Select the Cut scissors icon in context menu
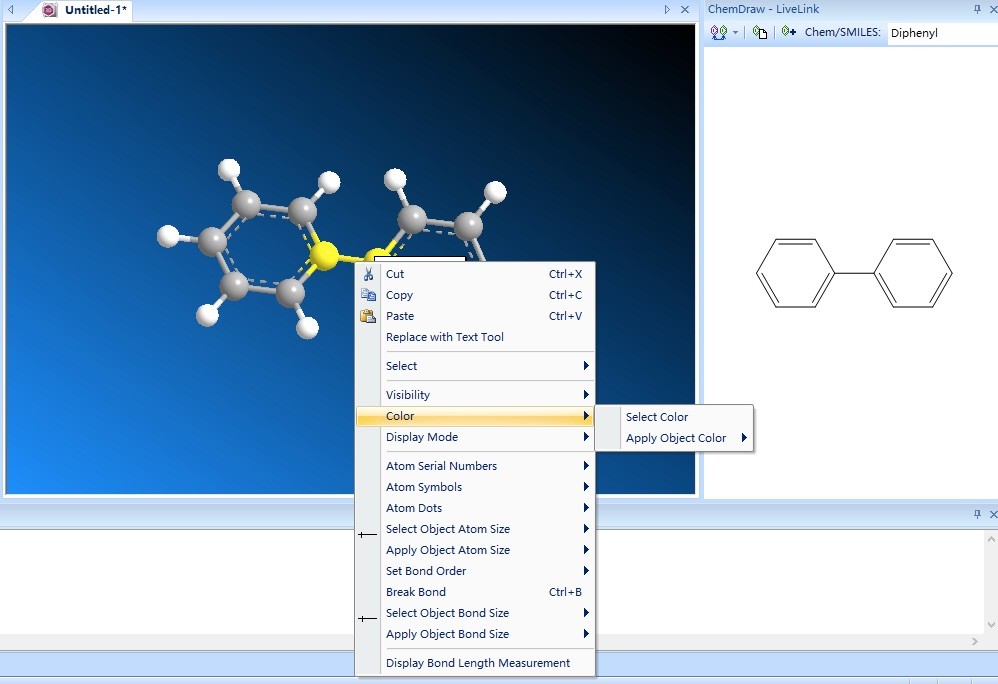The image size is (998, 684). (x=369, y=274)
